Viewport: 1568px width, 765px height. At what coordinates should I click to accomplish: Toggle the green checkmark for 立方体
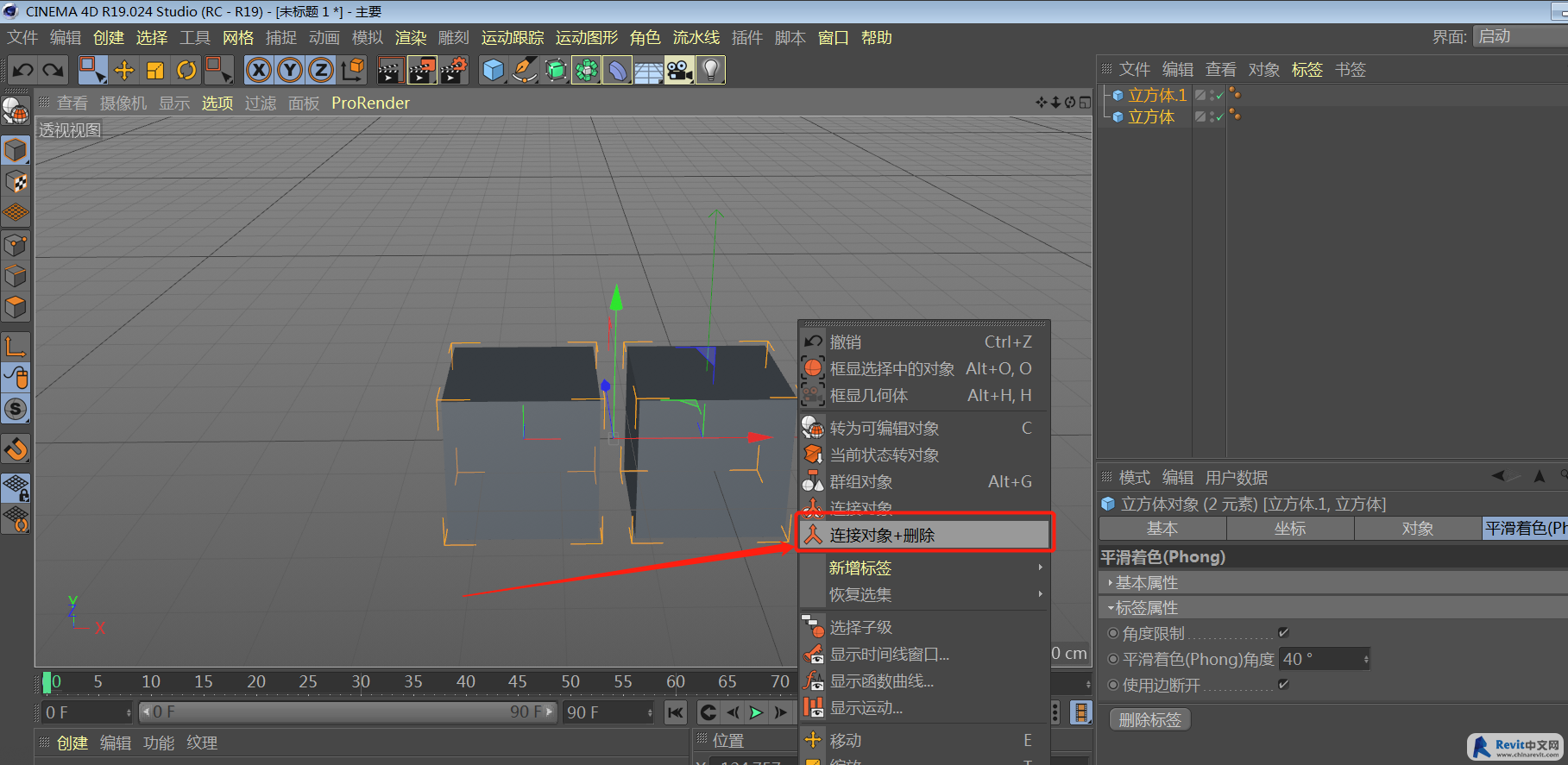[1219, 117]
